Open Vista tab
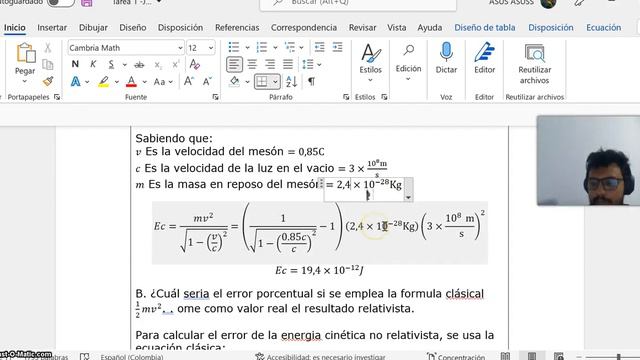This screenshot has height=360, width=640. click(x=396, y=27)
